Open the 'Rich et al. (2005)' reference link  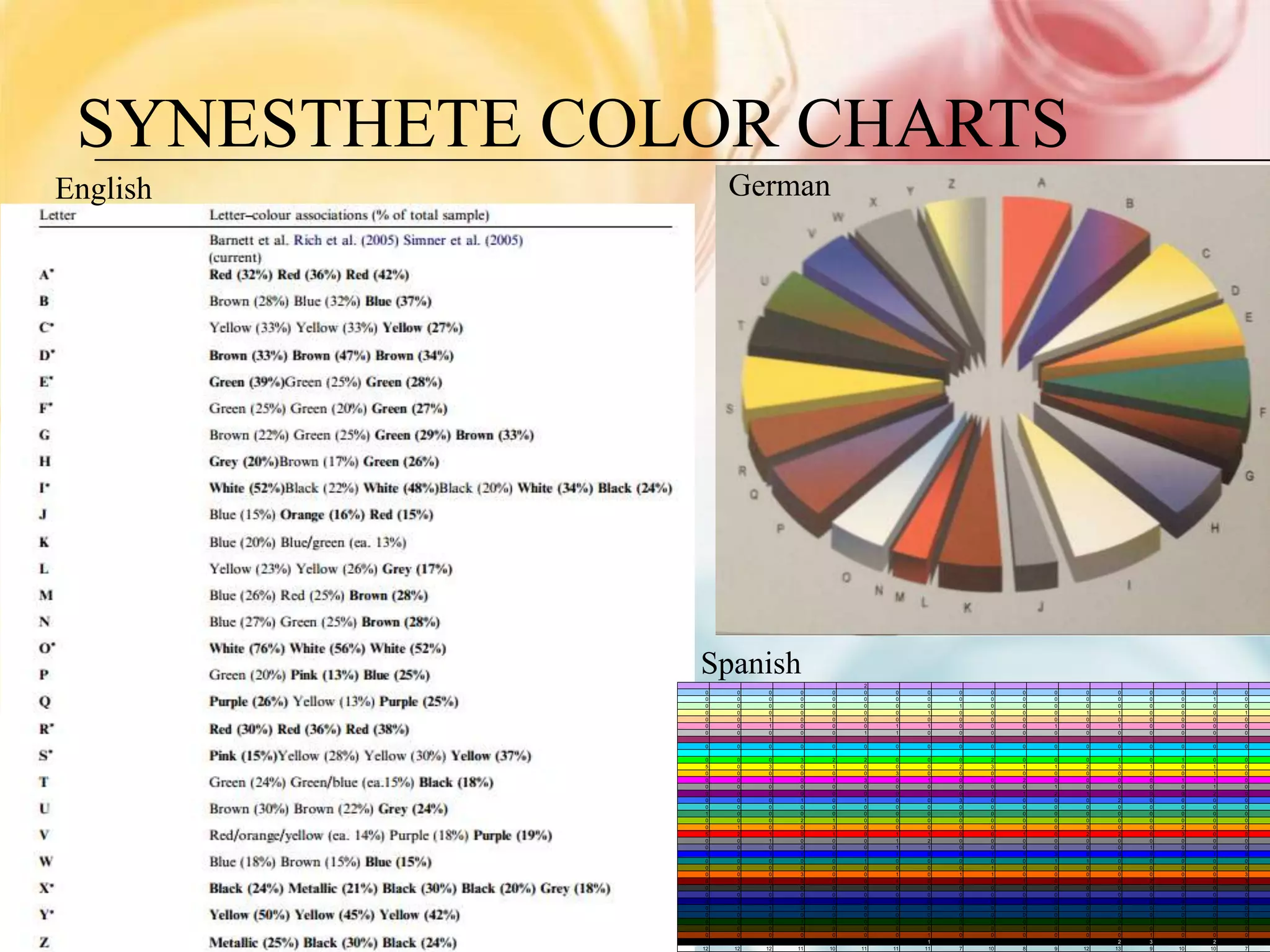[x=345, y=240]
